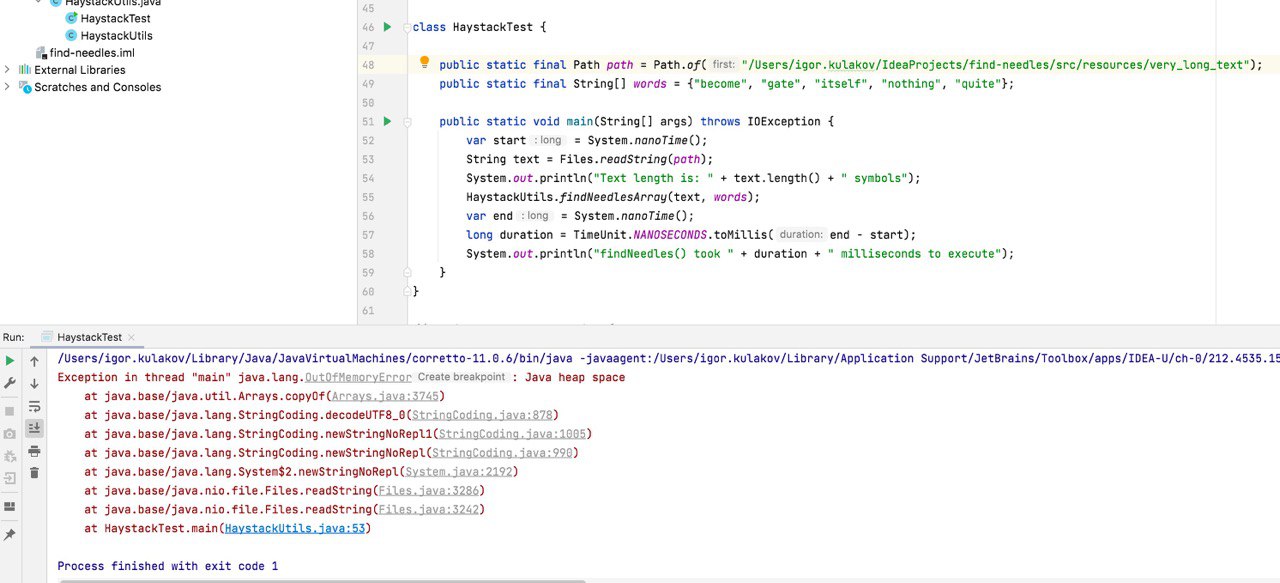
Task: Select HaystackUtils class in project tree
Action: click(109, 36)
